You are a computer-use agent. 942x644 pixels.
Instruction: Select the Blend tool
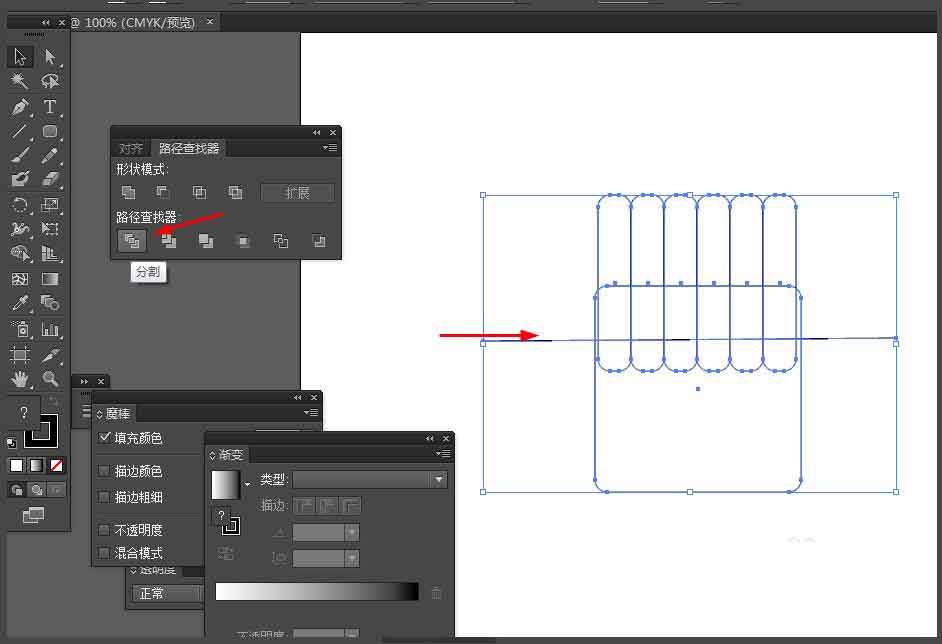coord(50,303)
